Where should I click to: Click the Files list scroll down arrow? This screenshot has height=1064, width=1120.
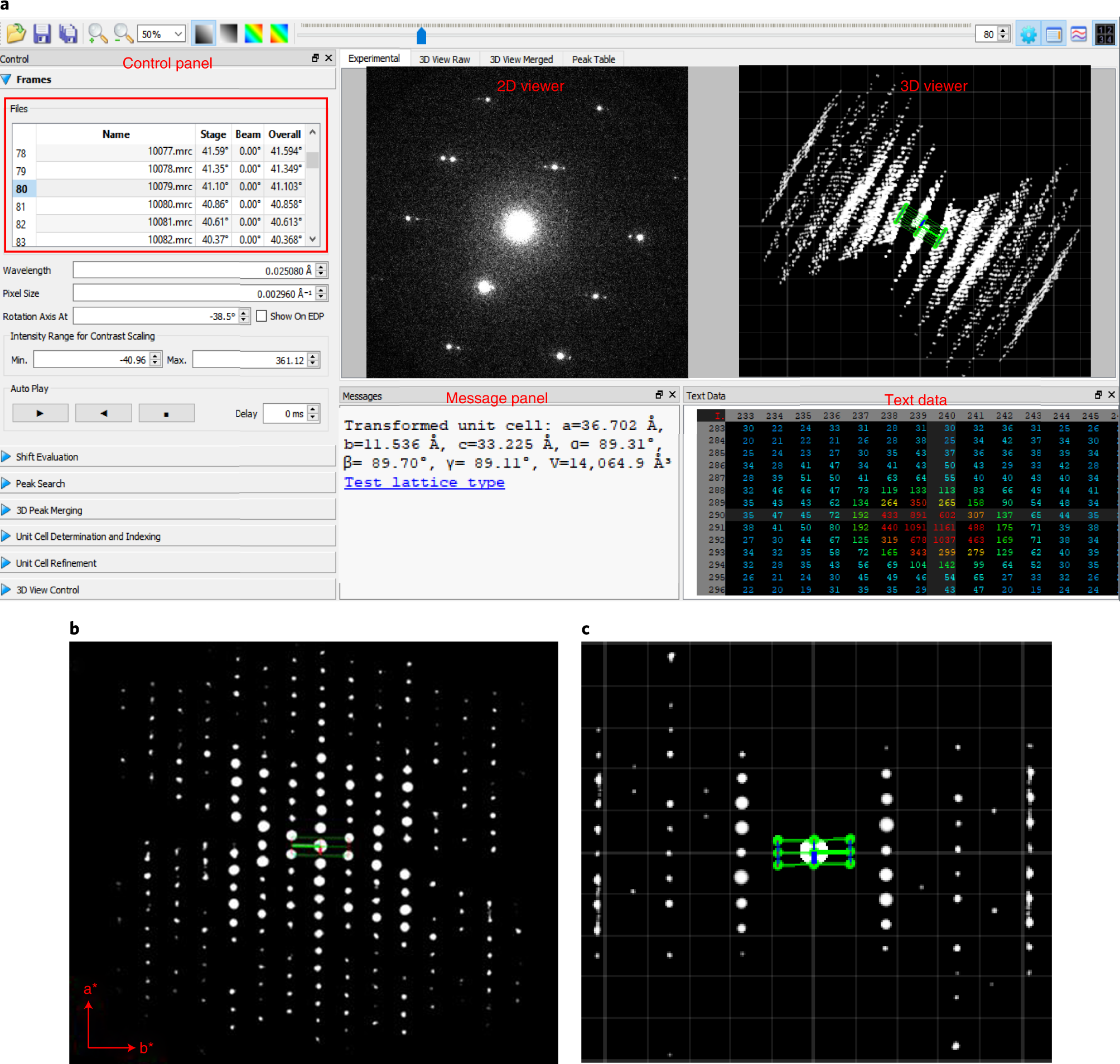click(x=312, y=239)
